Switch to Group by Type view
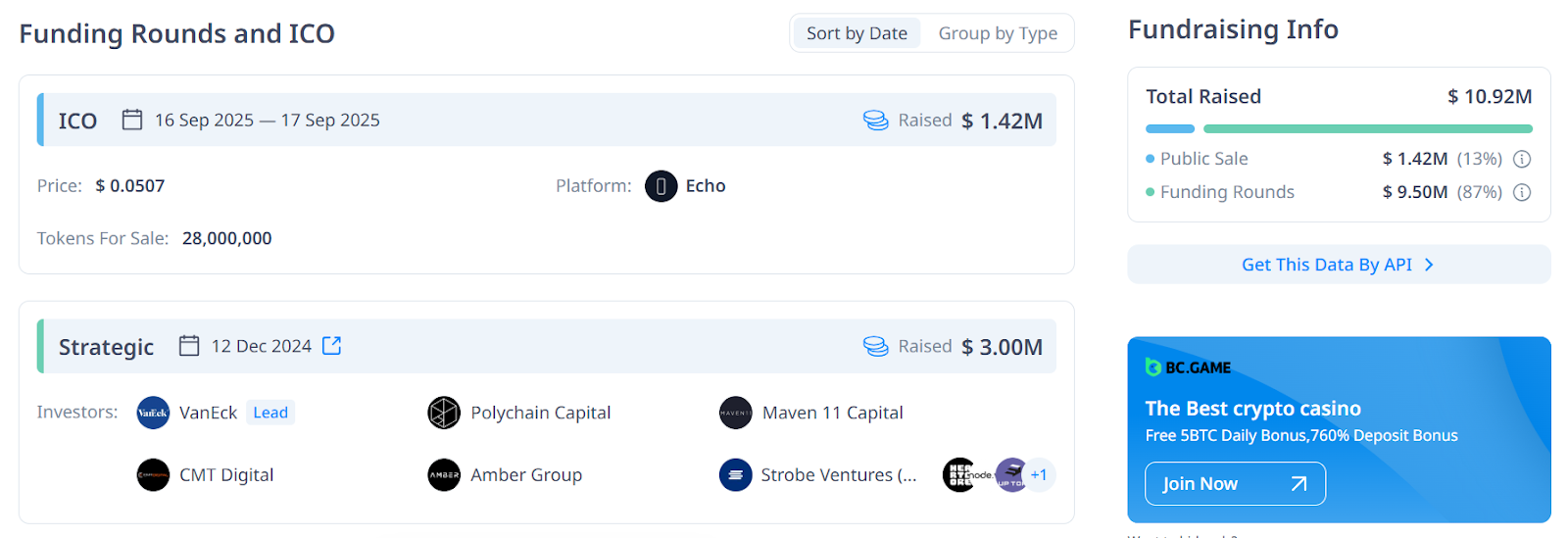The height and width of the screenshot is (538, 1568). [998, 33]
